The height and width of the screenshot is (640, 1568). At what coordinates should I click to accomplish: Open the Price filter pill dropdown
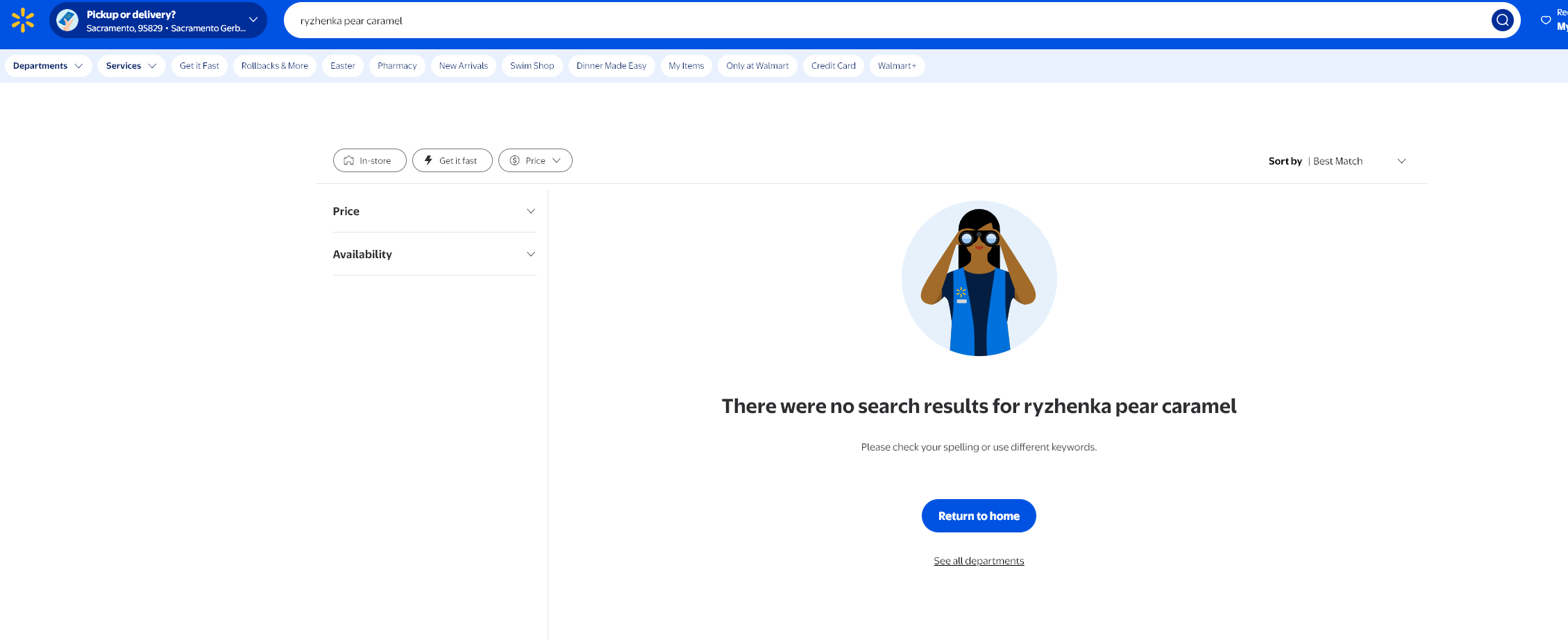tap(535, 160)
